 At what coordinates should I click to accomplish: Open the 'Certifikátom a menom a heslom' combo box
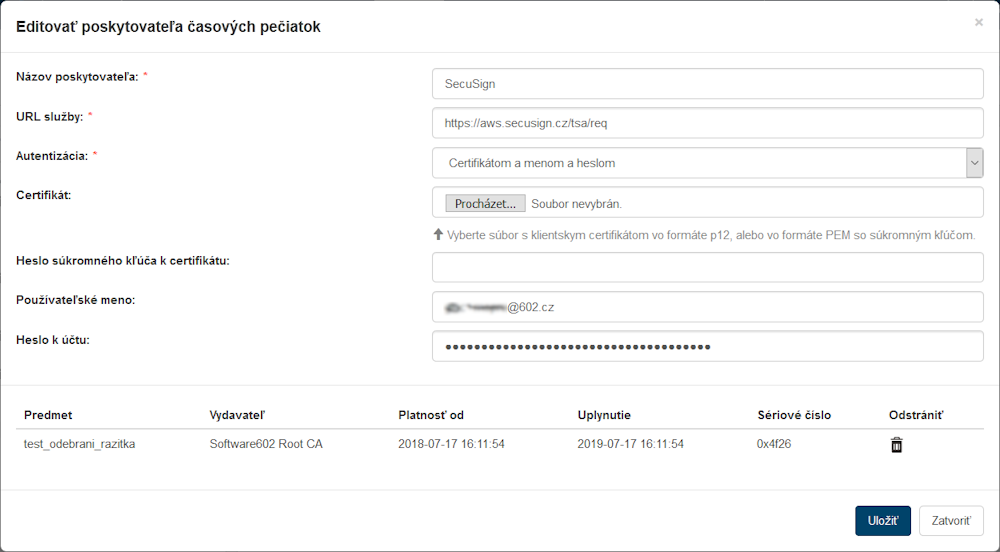coord(698,163)
